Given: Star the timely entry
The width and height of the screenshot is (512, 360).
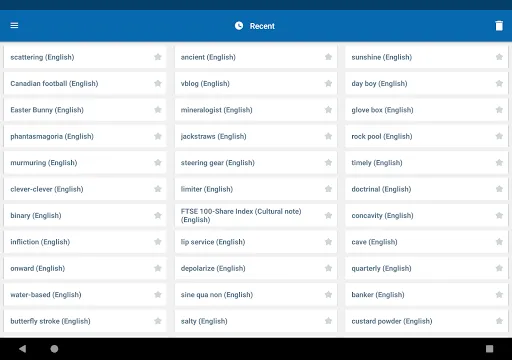Looking at the screenshot, I should 499,163.
